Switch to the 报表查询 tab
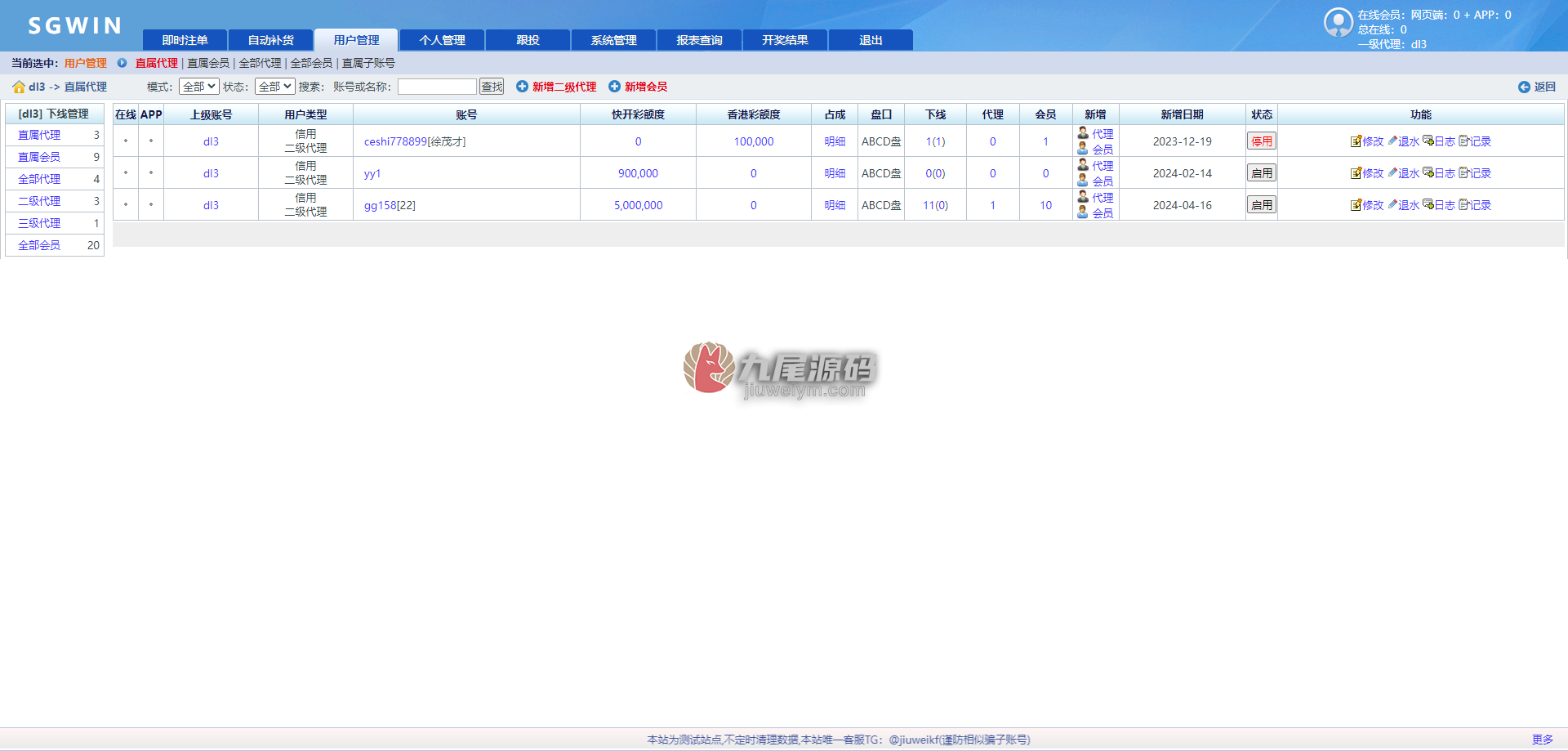The height and width of the screenshot is (751, 1568). 700,40
